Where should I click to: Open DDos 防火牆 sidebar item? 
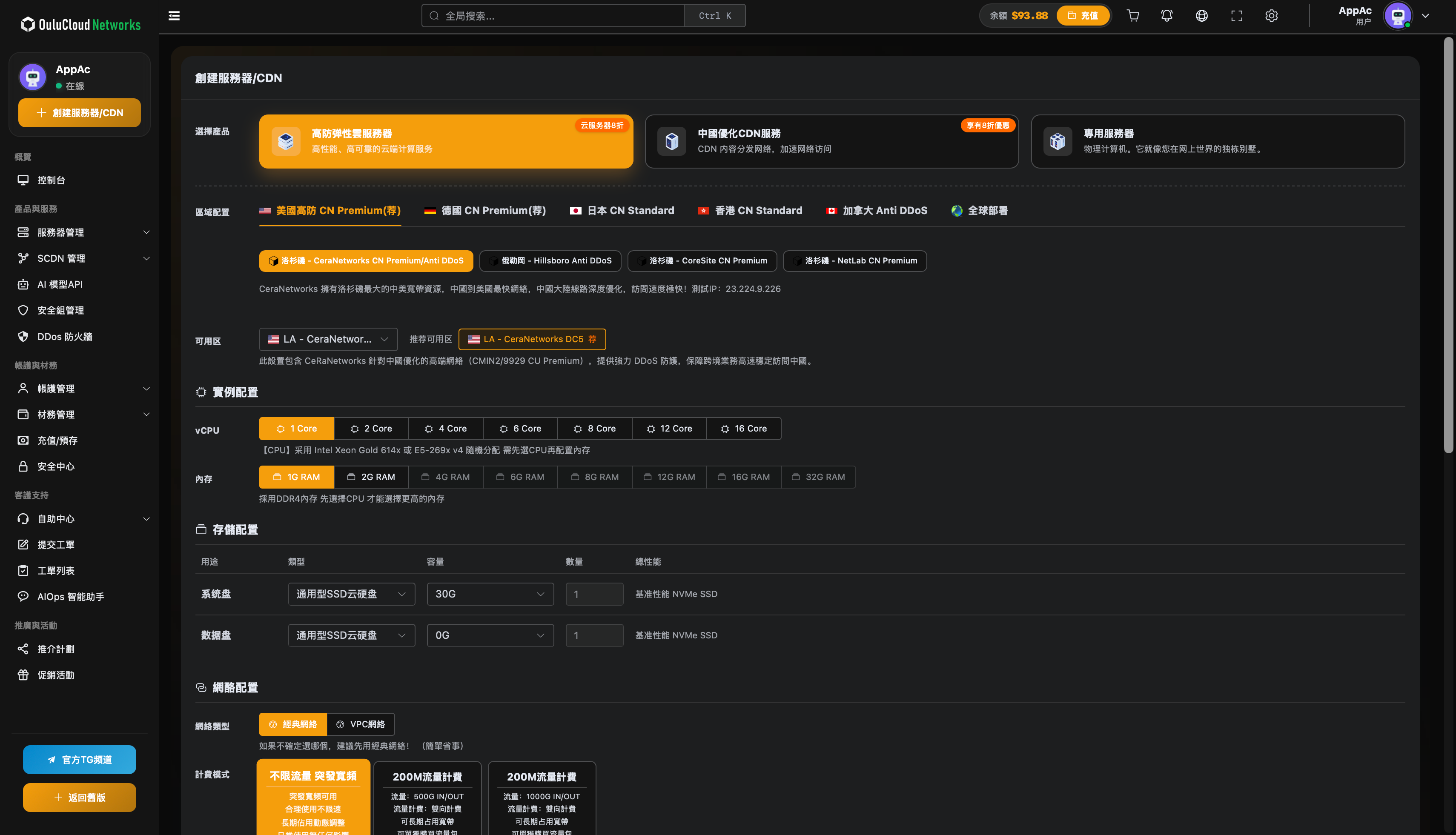point(79,337)
